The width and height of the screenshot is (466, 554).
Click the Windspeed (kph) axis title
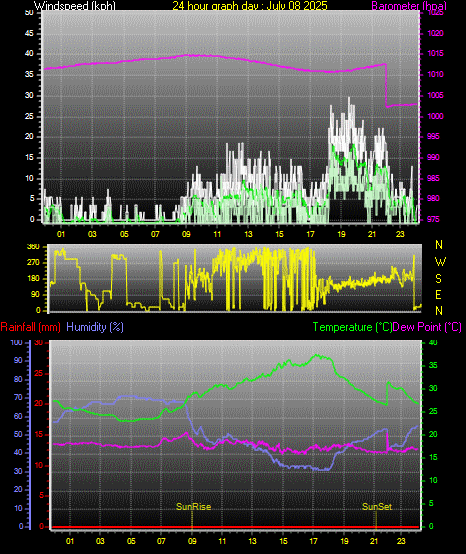pos(75,6)
